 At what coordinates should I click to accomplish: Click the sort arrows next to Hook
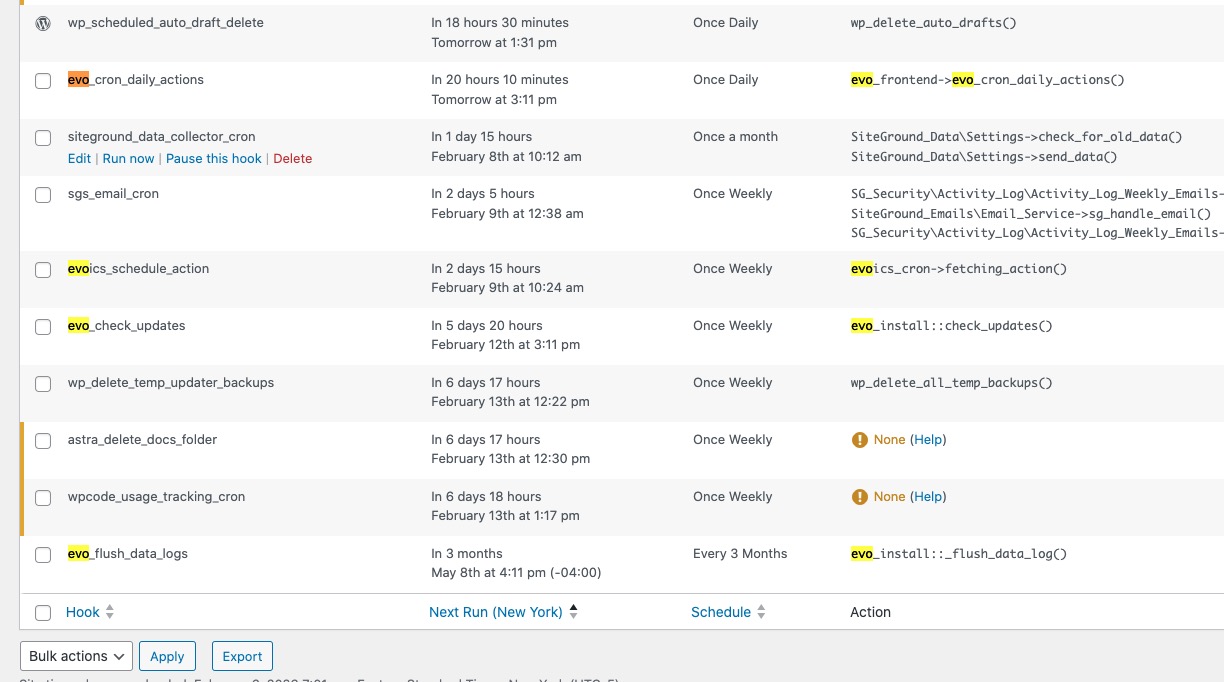(110, 612)
